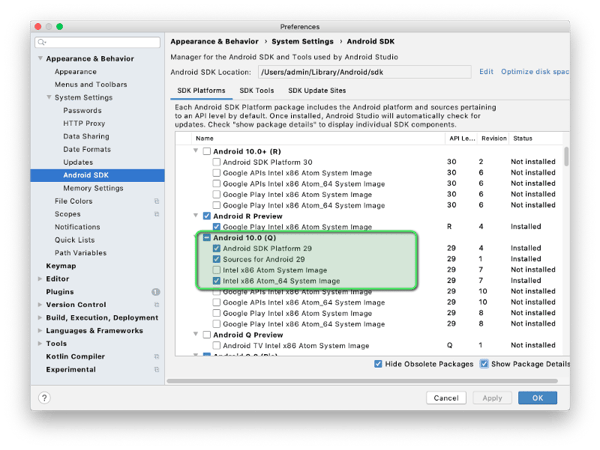Click the Optimize disk space link
600x450 pixels.
(535, 72)
